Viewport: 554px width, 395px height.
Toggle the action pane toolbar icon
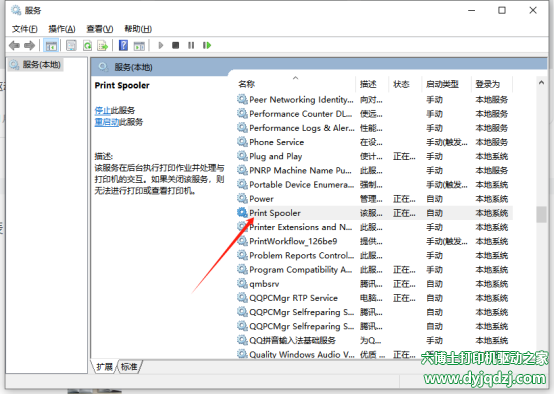pos(139,45)
